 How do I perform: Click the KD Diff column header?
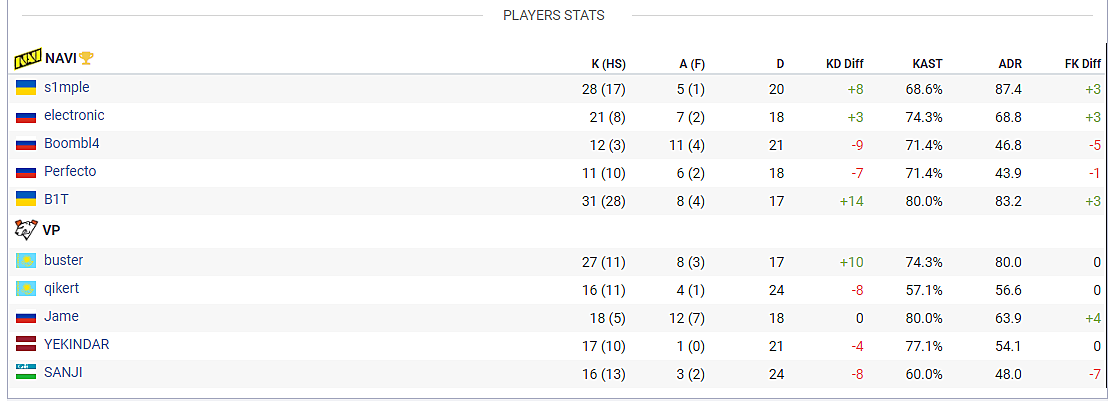tap(845, 64)
